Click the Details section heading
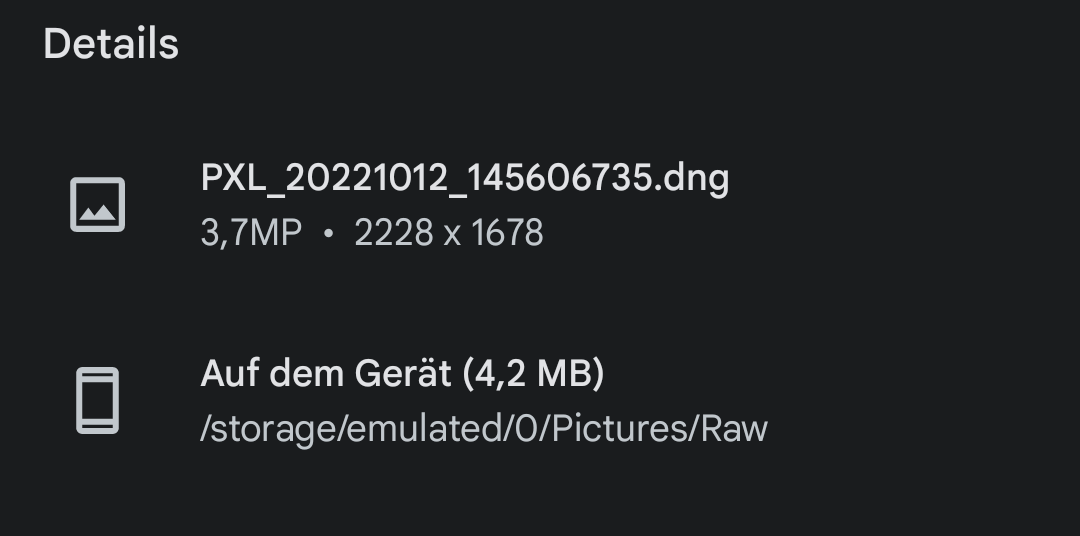This screenshot has height=536, width=1080. [111, 45]
